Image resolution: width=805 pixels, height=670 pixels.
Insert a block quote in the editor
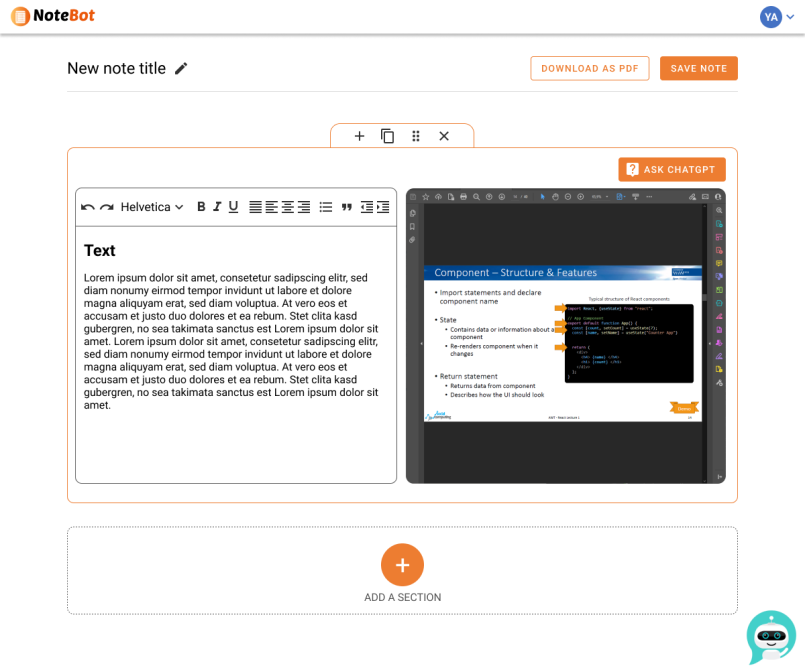[347, 207]
